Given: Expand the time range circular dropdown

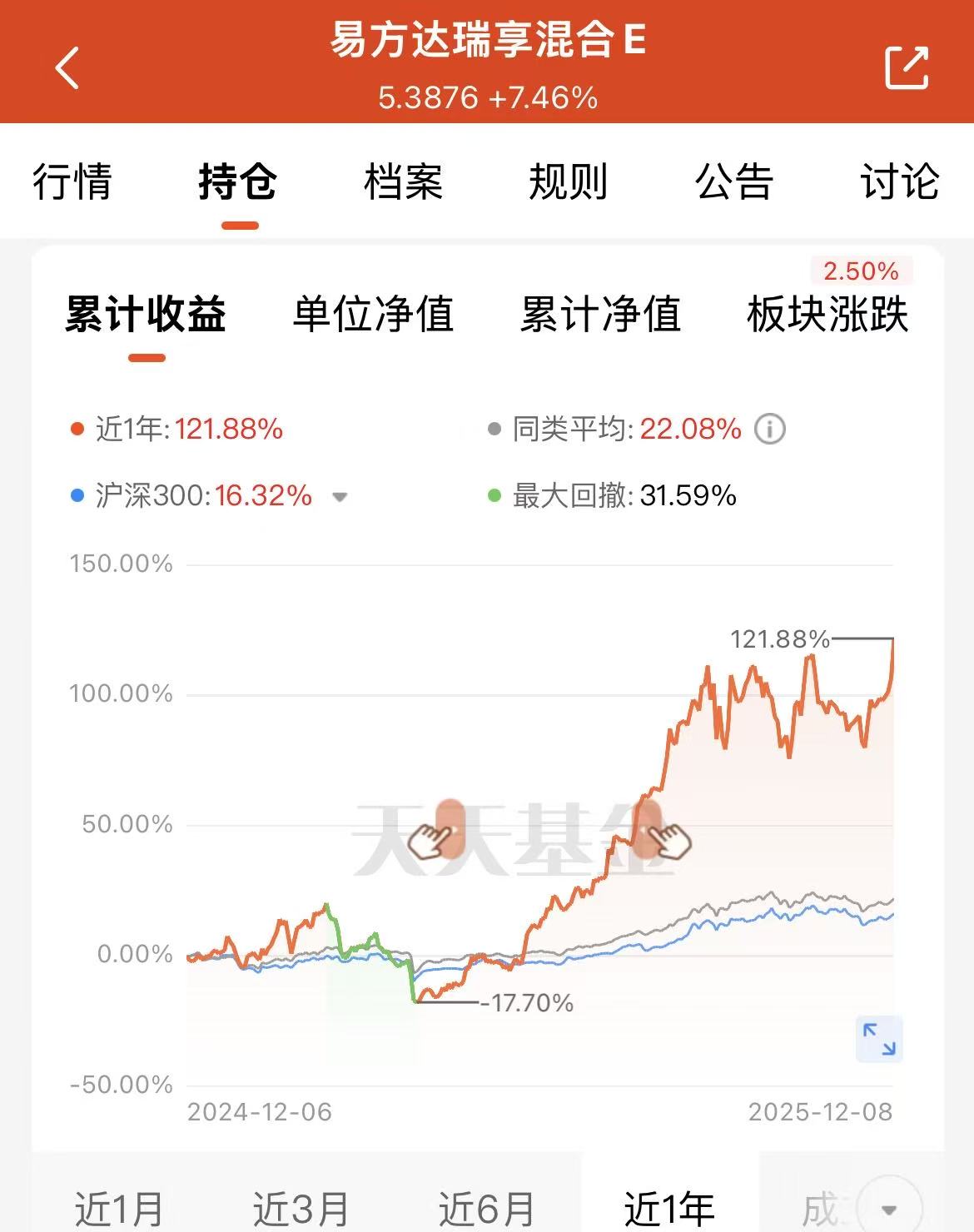Looking at the screenshot, I should tap(889, 1209).
